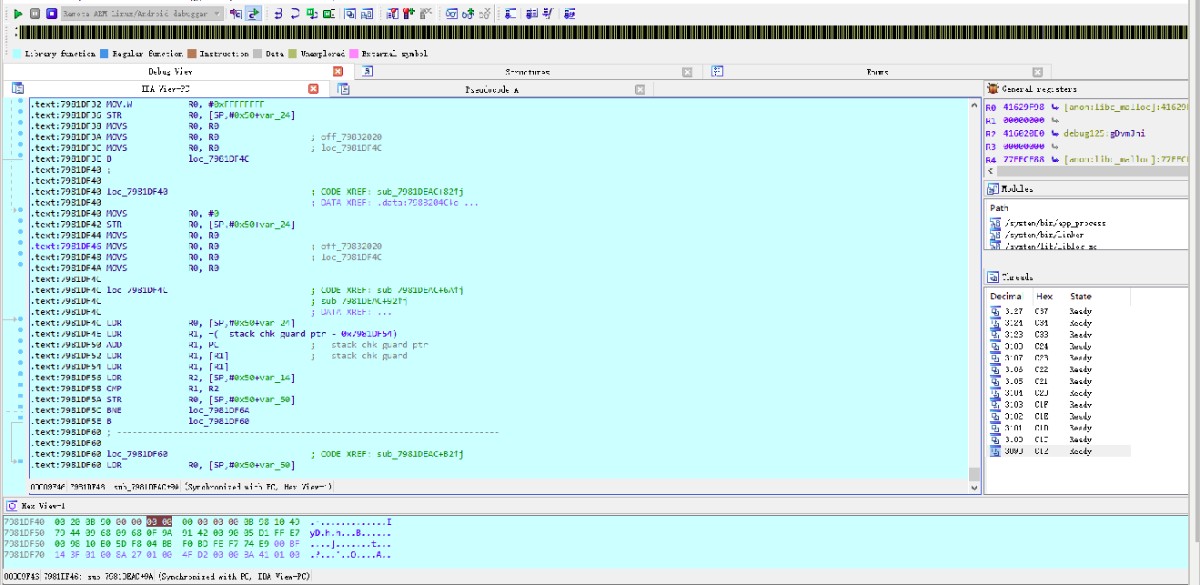The image size is (1200, 585).
Task: Click the delete breakpoint icon with gray X
Action: (x=426, y=14)
